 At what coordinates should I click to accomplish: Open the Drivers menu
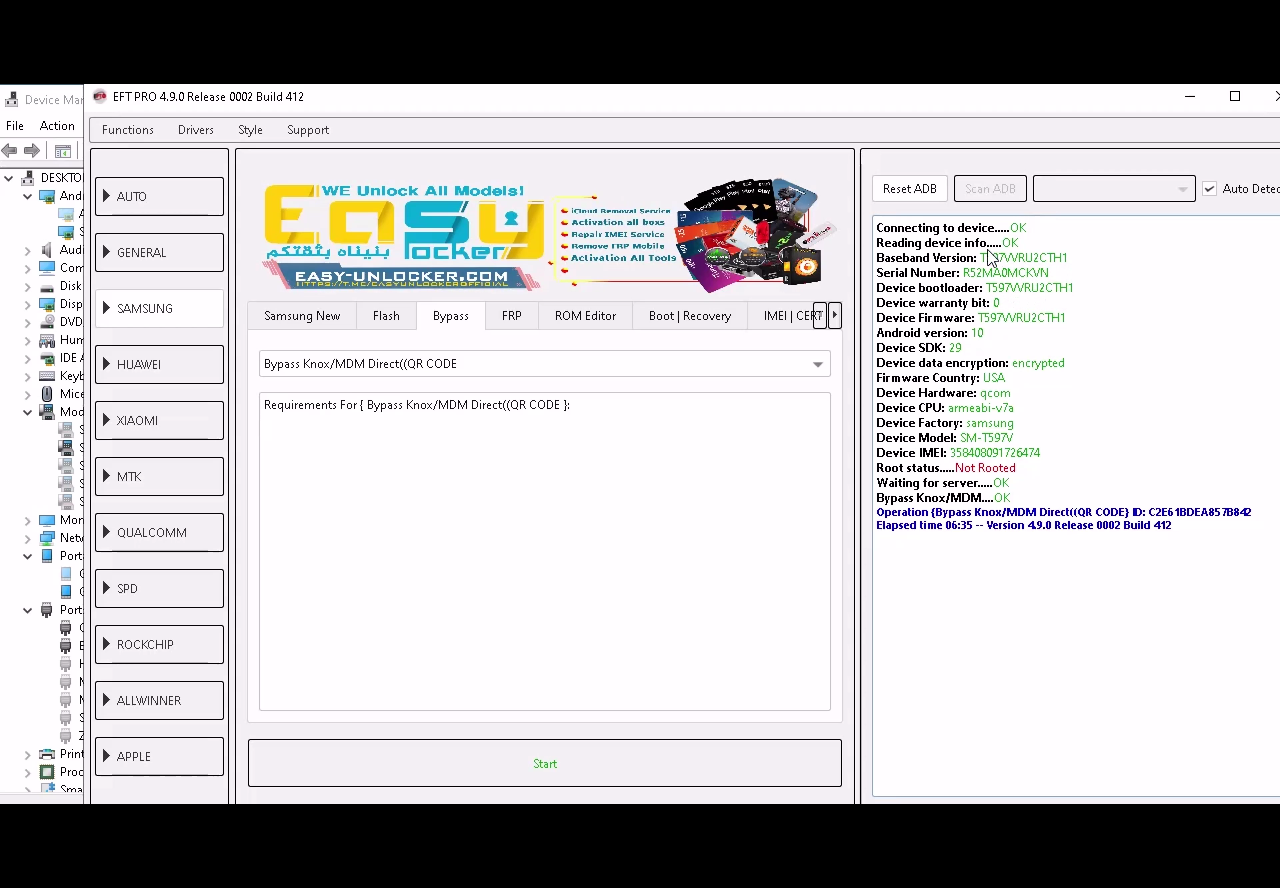coord(196,130)
